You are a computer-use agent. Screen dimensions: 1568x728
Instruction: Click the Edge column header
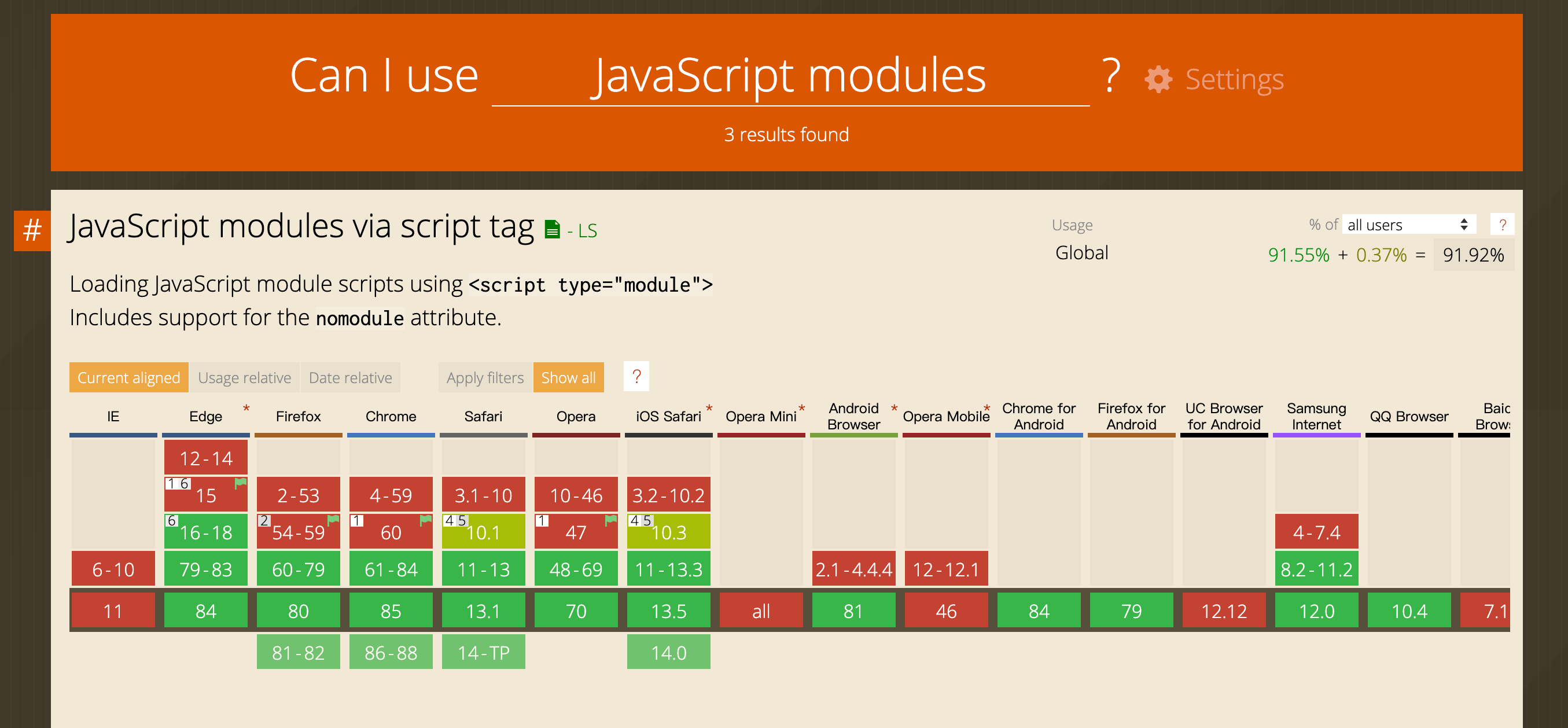point(206,416)
